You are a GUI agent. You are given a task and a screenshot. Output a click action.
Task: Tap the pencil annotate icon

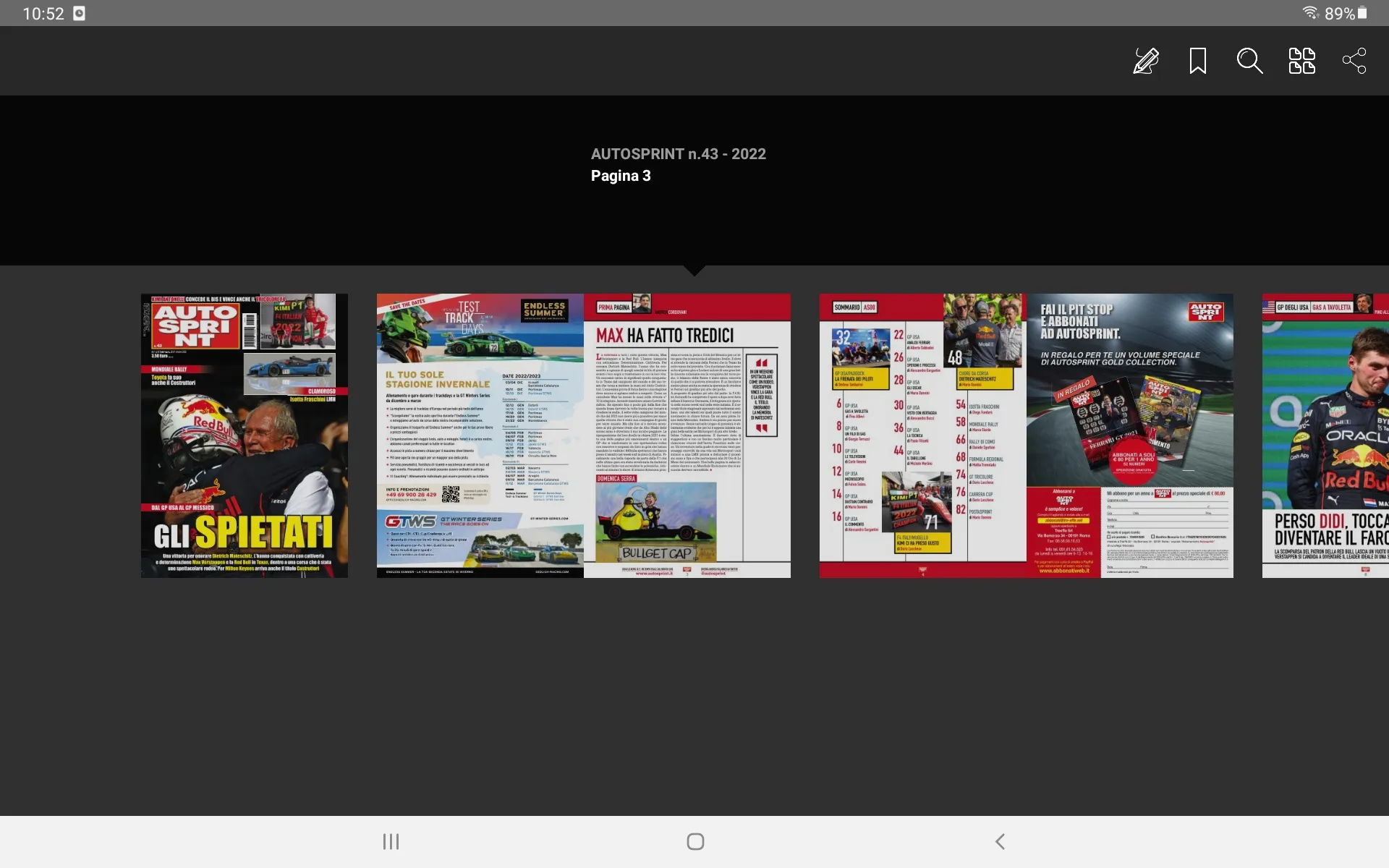tap(1146, 61)
